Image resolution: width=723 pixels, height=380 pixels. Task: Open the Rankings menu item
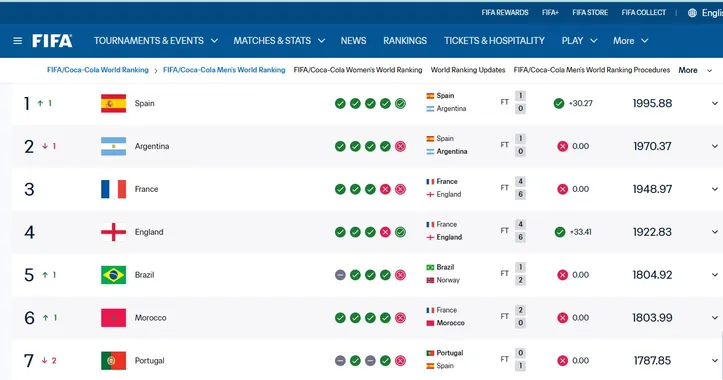coord(405,41)
